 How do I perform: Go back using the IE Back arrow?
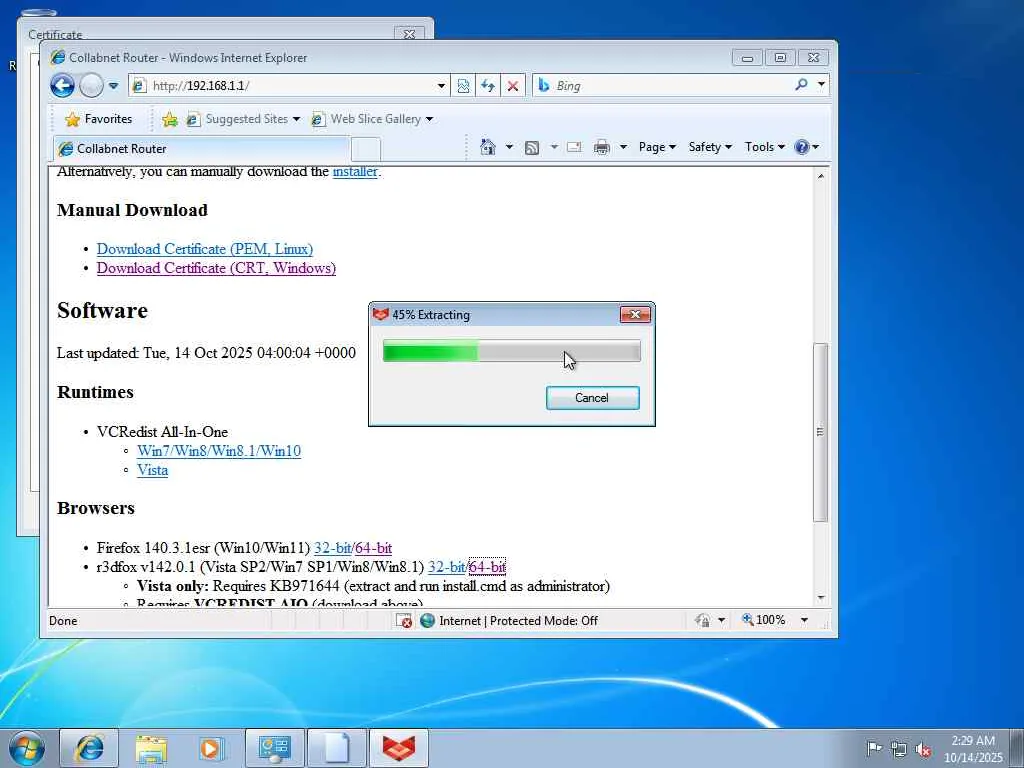click(x=63, y=86)
